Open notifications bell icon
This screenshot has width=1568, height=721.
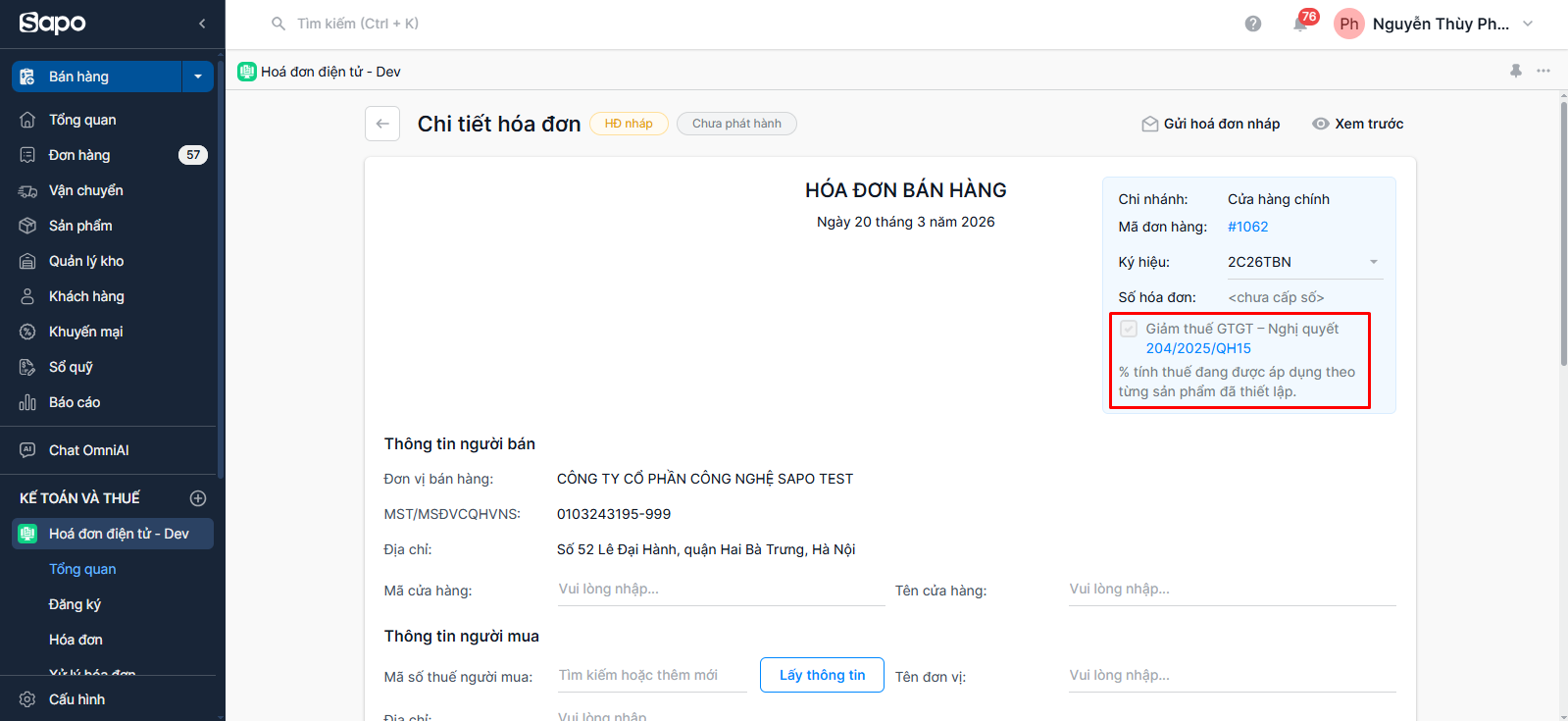point(1300,24)
